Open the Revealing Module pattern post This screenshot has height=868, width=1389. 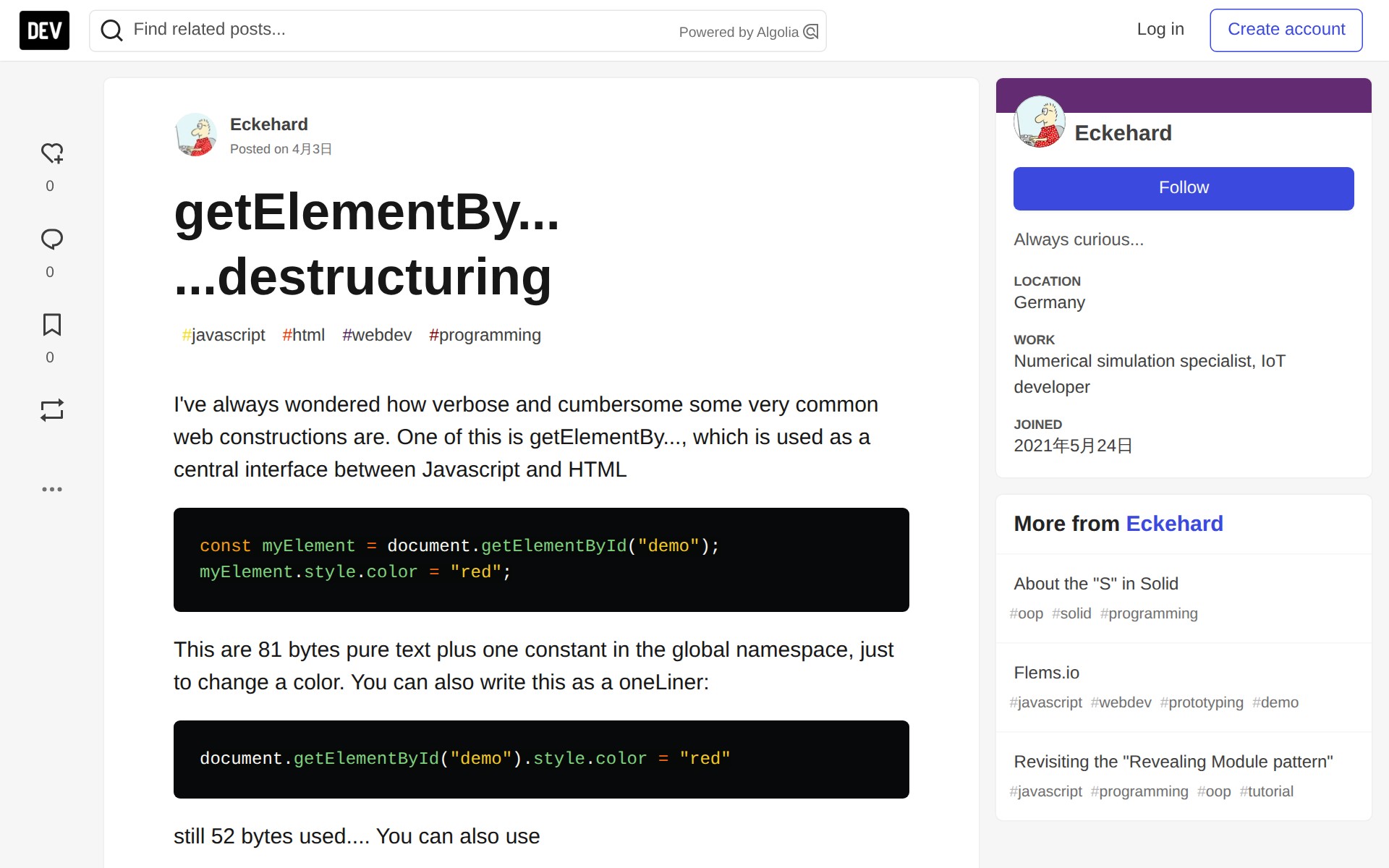coord(1173,762)
